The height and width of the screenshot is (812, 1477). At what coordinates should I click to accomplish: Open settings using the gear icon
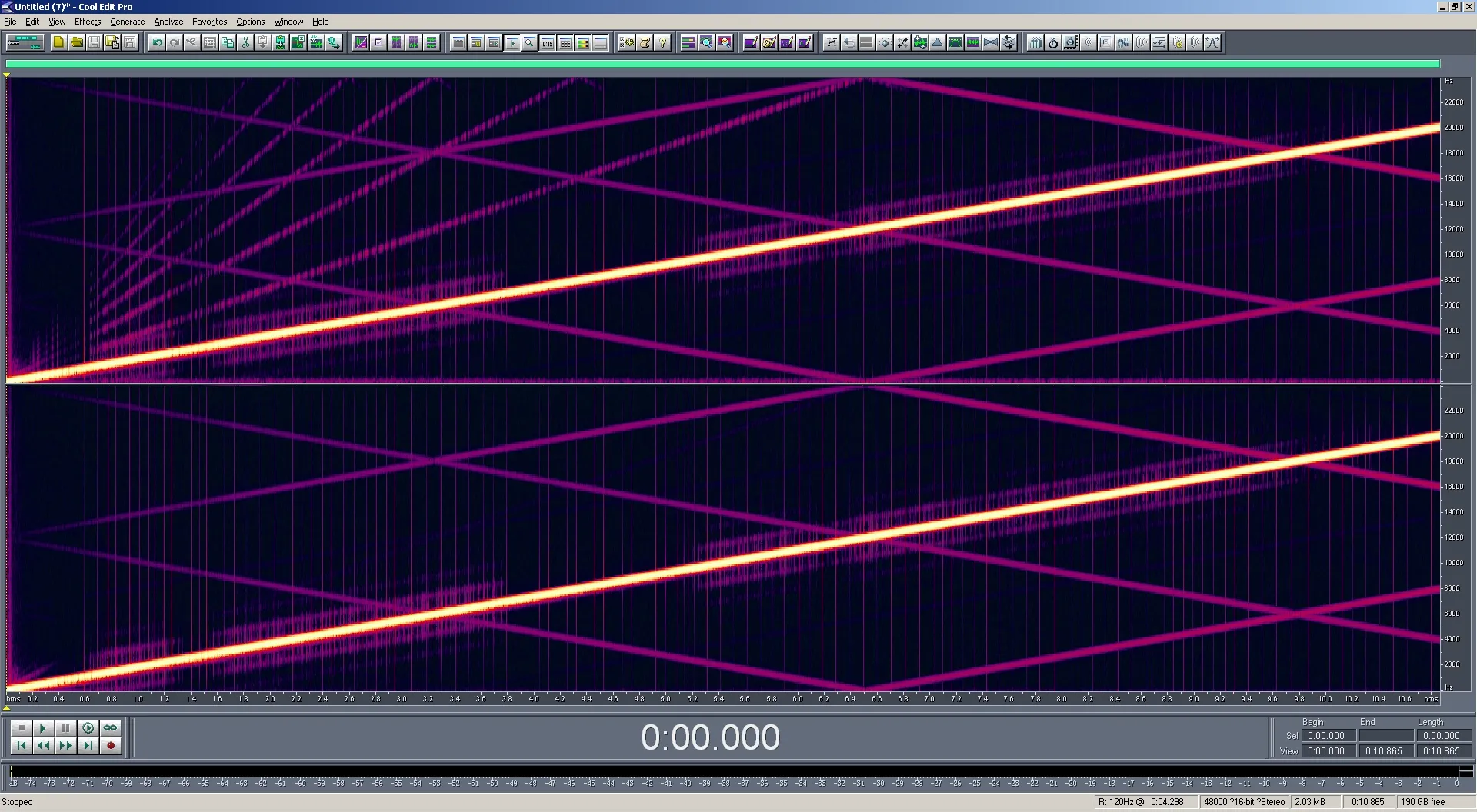[x=627, y=42]
